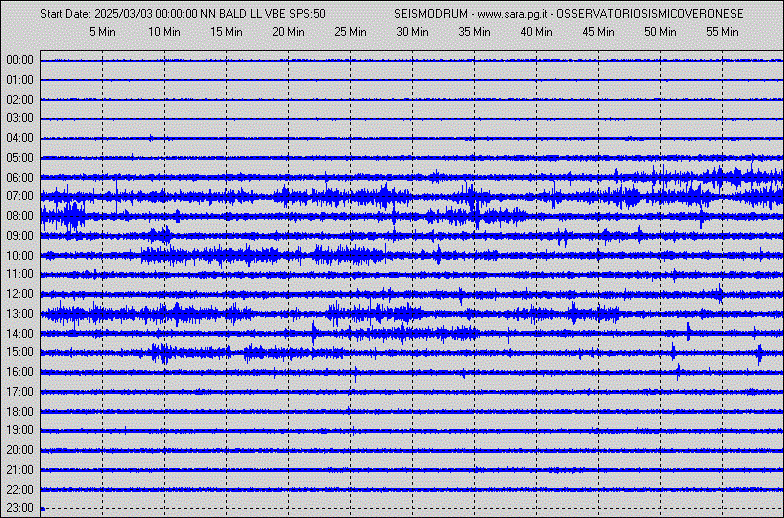Click the 10 Min column header

164,32
